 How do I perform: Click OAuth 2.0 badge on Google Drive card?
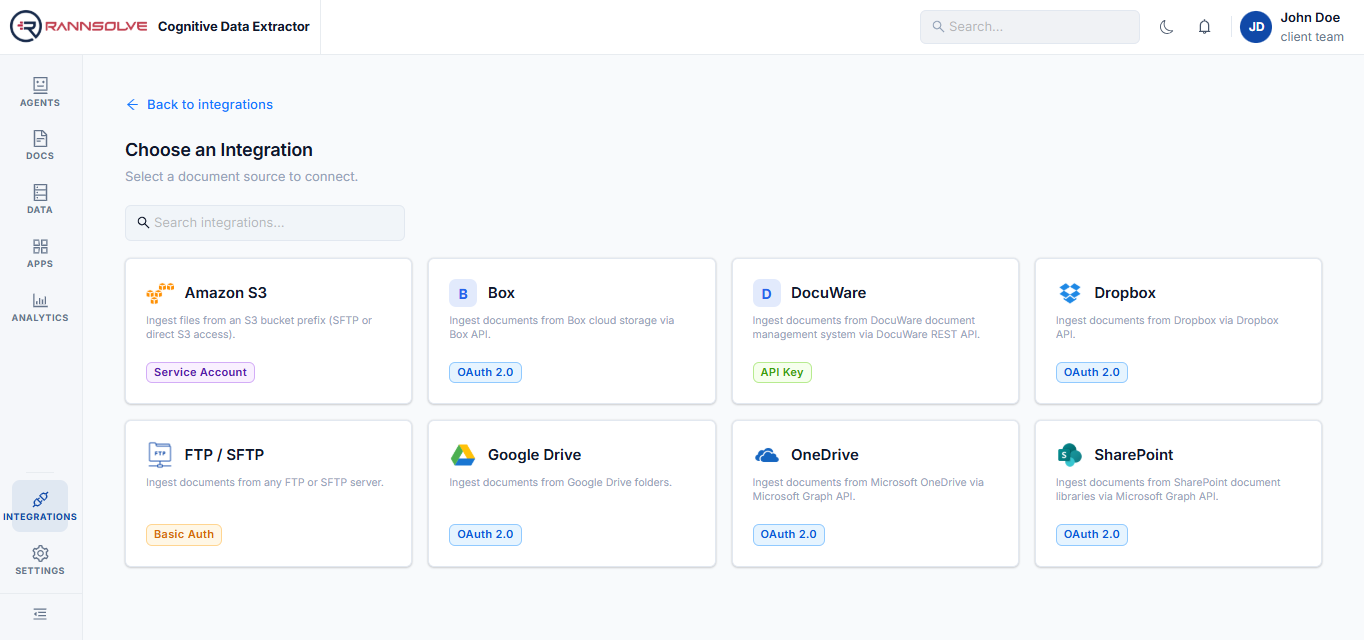point(485,534)
